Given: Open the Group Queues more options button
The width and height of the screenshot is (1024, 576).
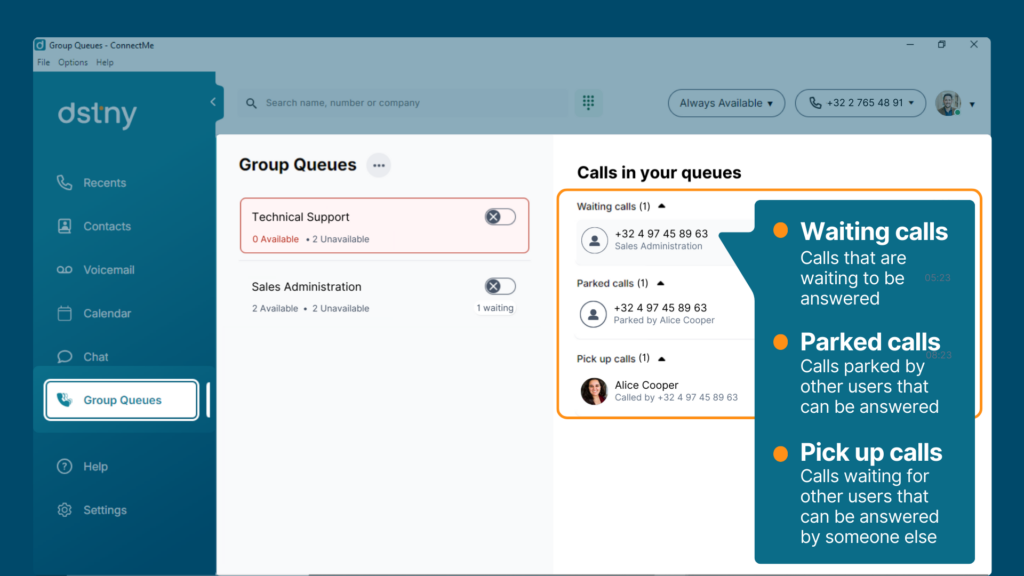Looking at the screenshot, I should pos(379,165).
